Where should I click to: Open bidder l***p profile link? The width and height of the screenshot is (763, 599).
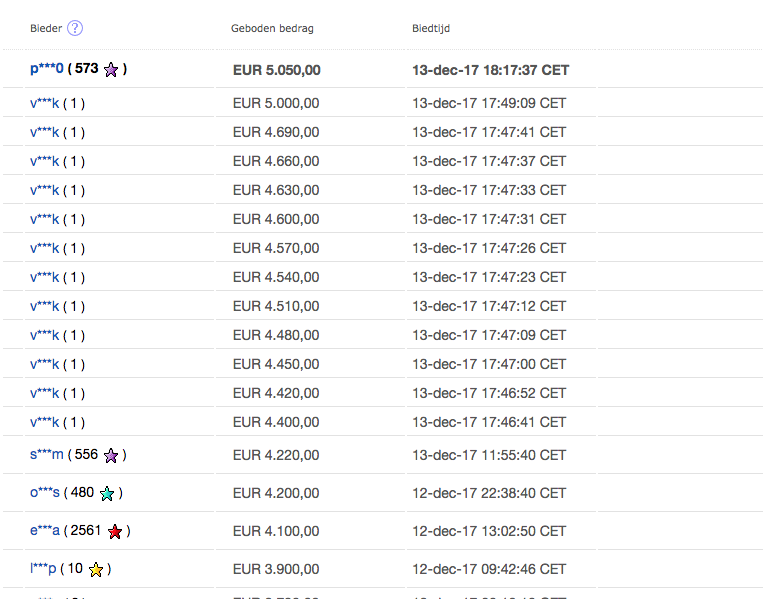coord(43,568)
